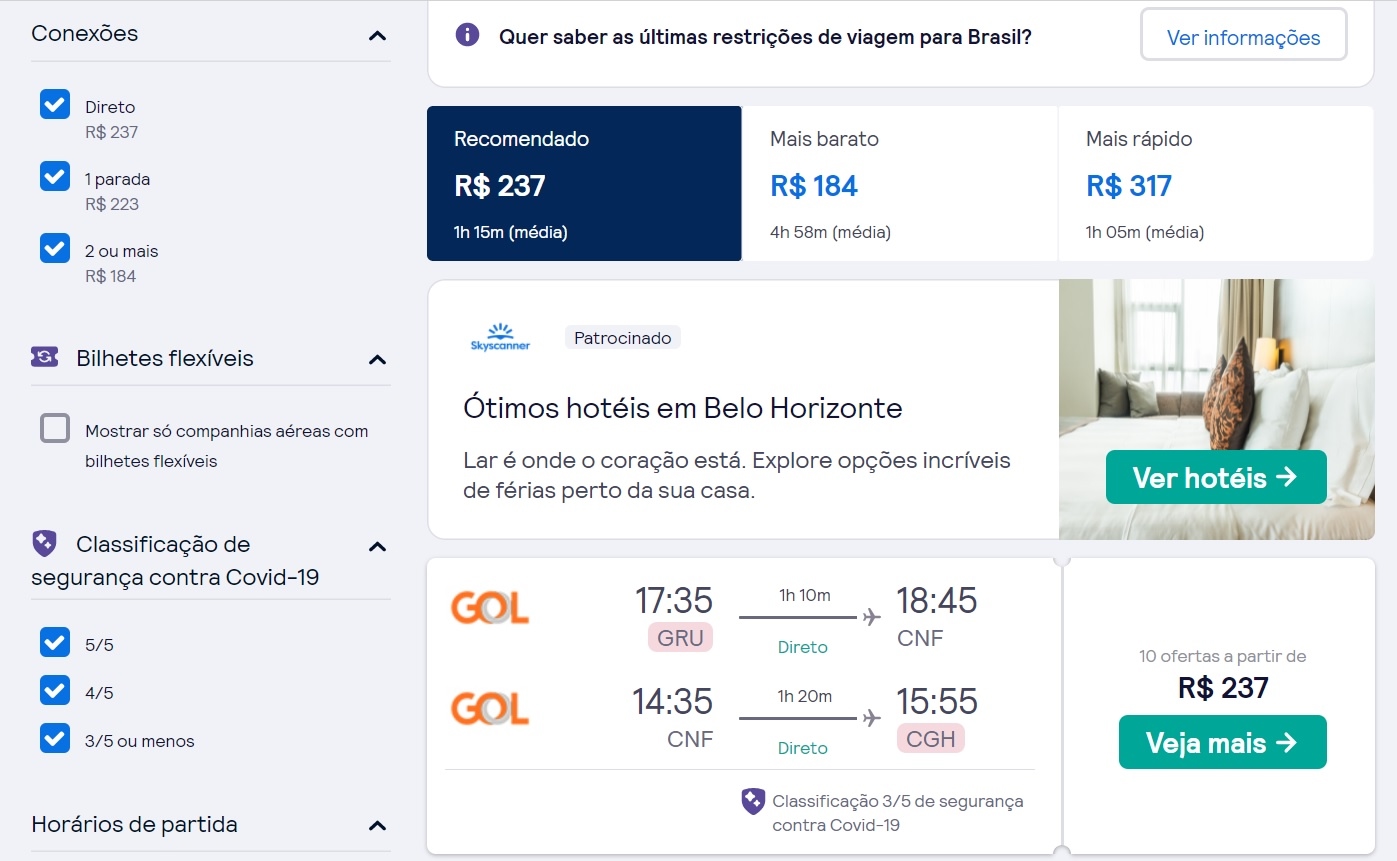Open Ver informações about Brasil travel restrictions
1397x861 pixels.
1243,35
